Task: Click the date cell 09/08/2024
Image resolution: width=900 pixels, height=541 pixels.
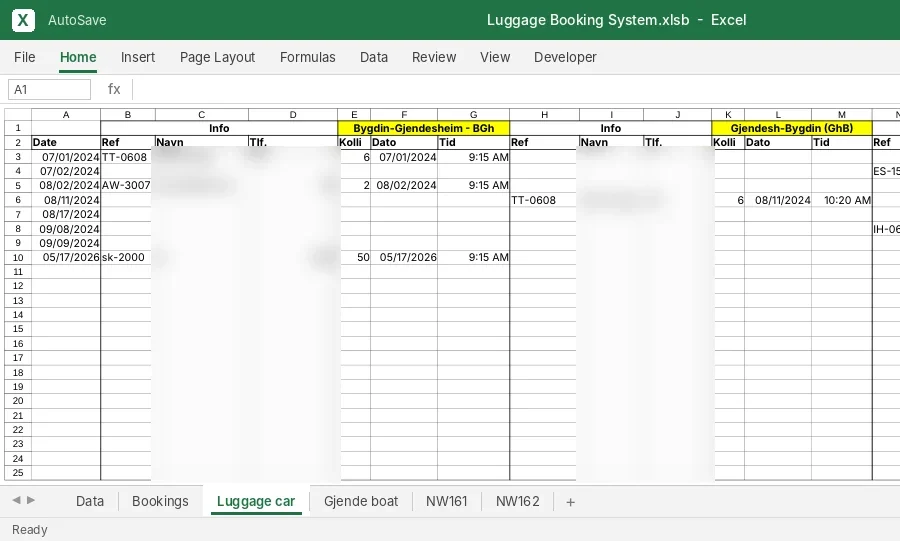Action: click(66, 229)
